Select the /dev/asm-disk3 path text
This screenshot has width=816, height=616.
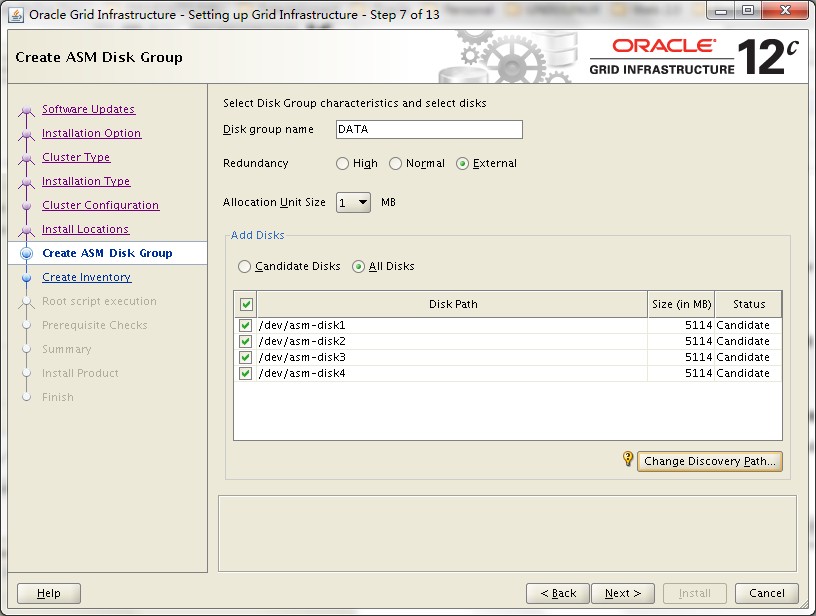[x=302, y=357]
